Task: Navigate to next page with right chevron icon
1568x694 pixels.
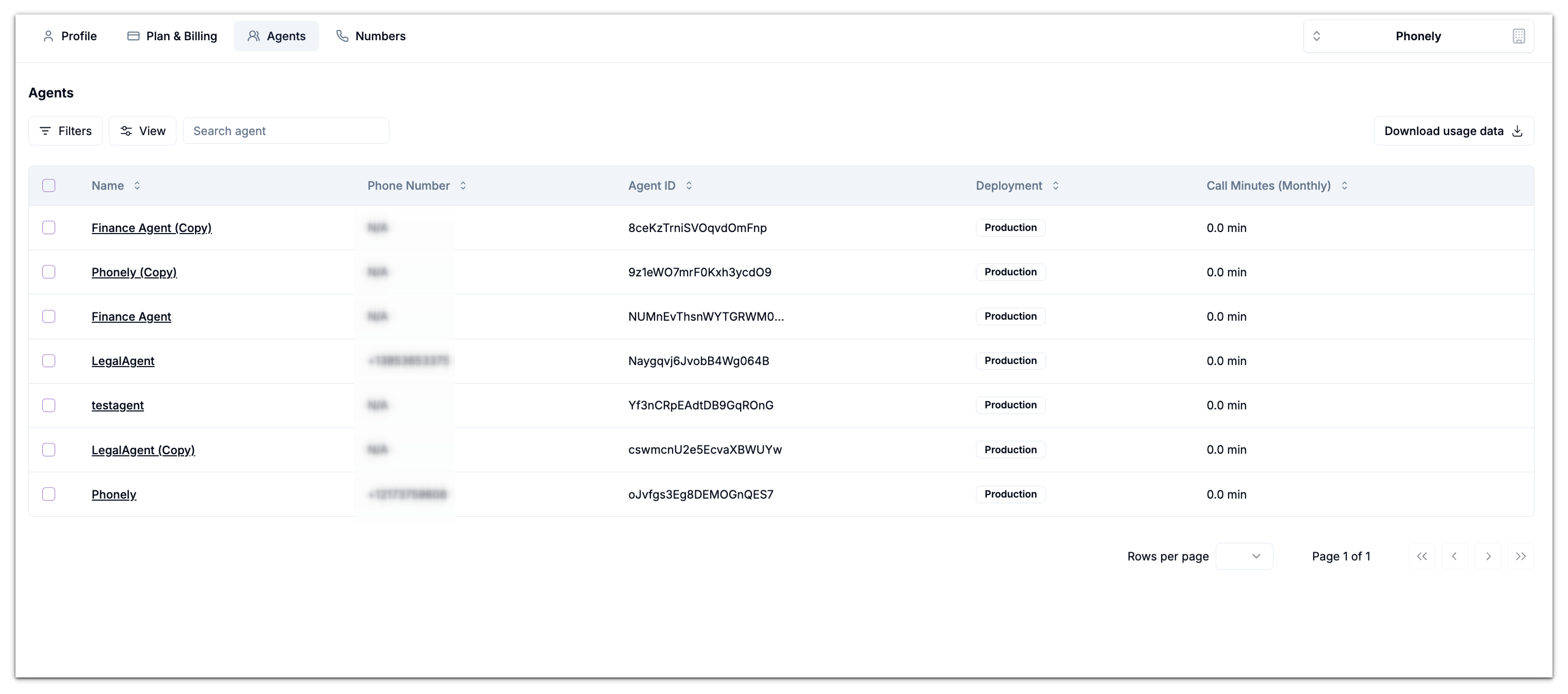Action: point(1488,556)
